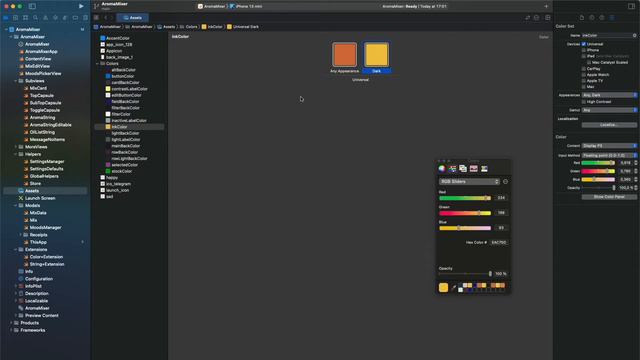Select AccentColor in the asset list

(x=118, y=38)
